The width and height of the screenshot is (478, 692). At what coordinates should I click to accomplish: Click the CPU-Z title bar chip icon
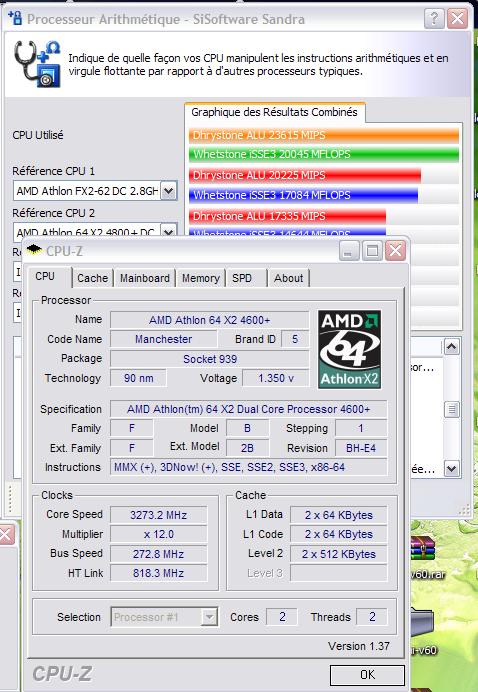coord(34,250)
